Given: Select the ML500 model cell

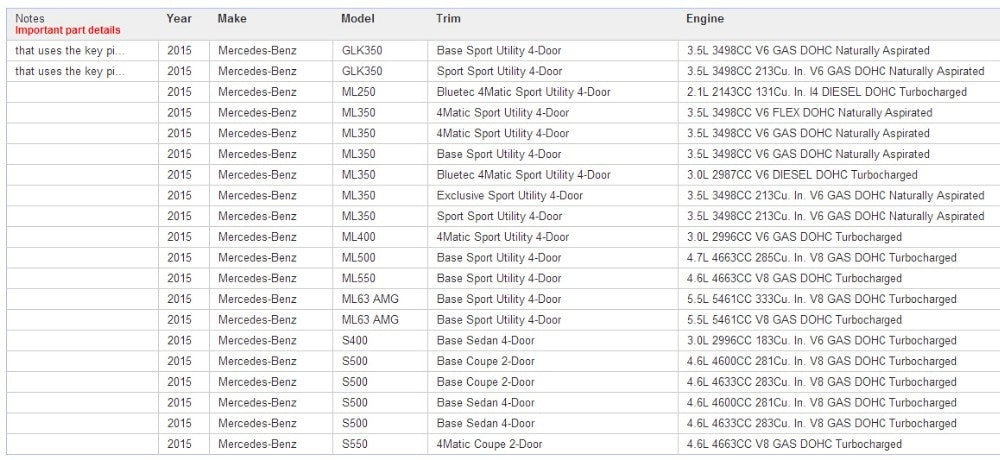Looking at the screenshot, I should click(x=358, y=258).
